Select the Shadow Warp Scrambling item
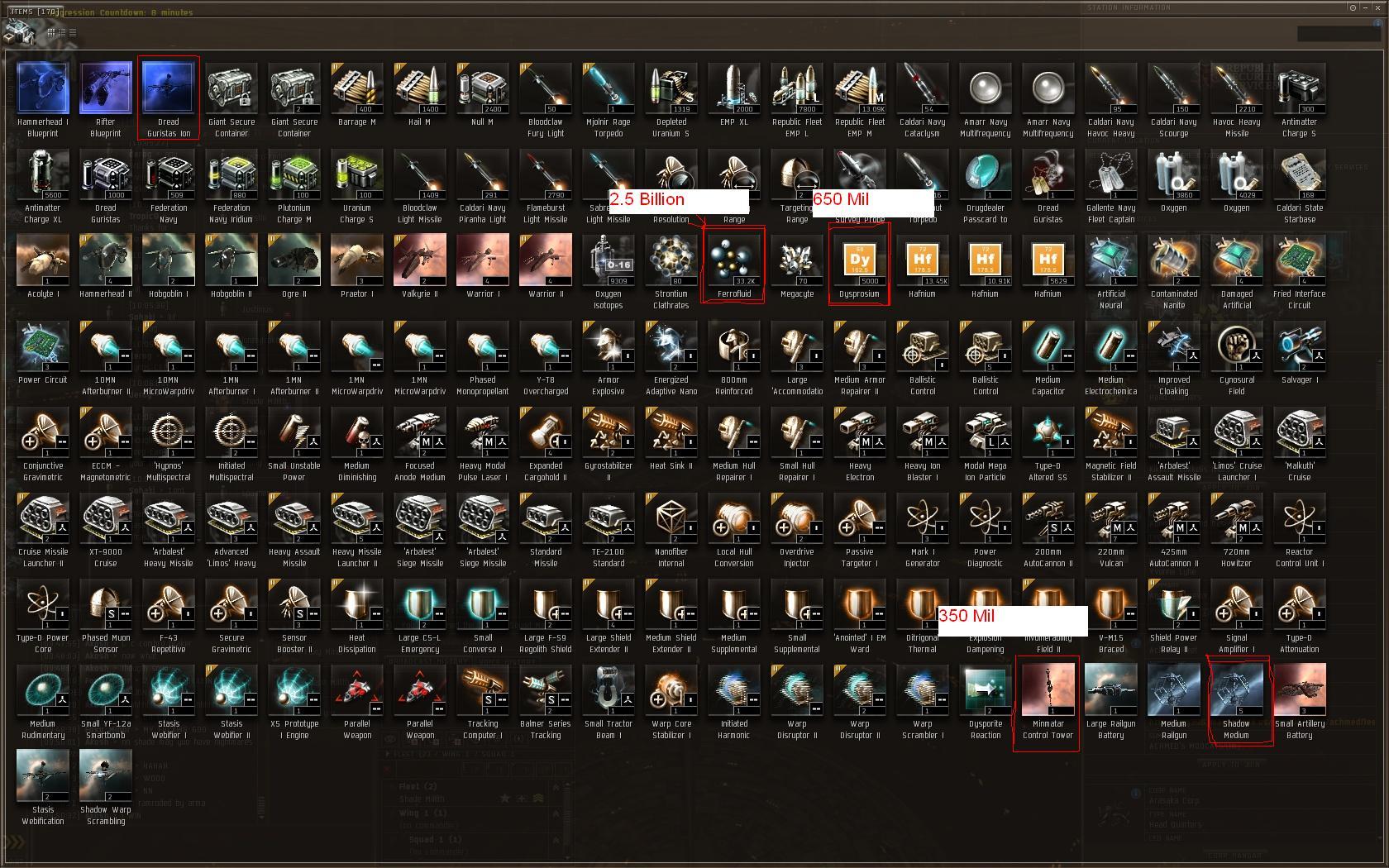The image size is (1389, 868). click(106, 787)
